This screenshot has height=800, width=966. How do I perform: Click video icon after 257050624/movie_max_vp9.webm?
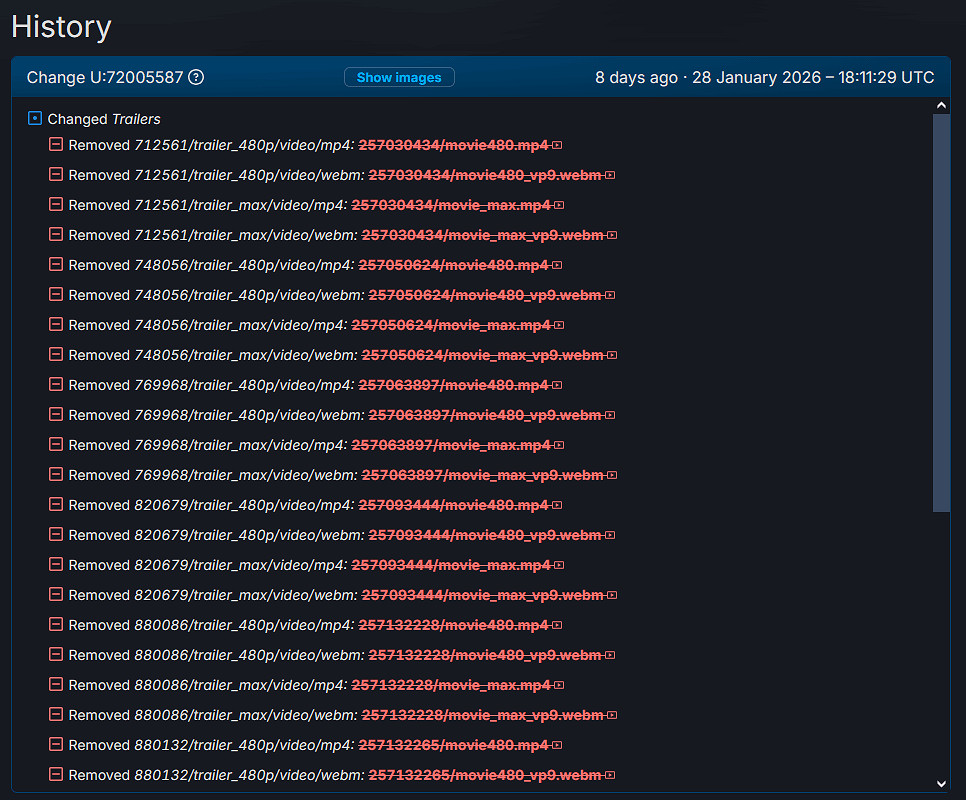[612, 355]
